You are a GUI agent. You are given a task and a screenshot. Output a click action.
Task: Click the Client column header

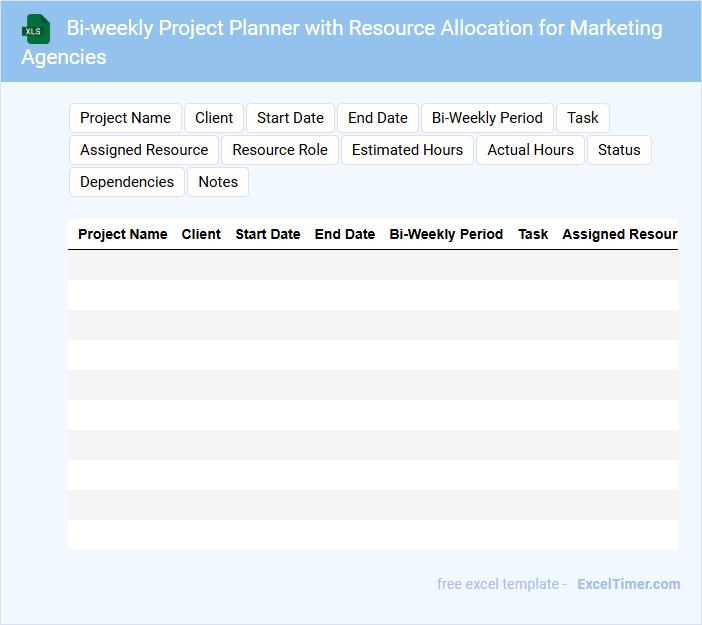201,234
